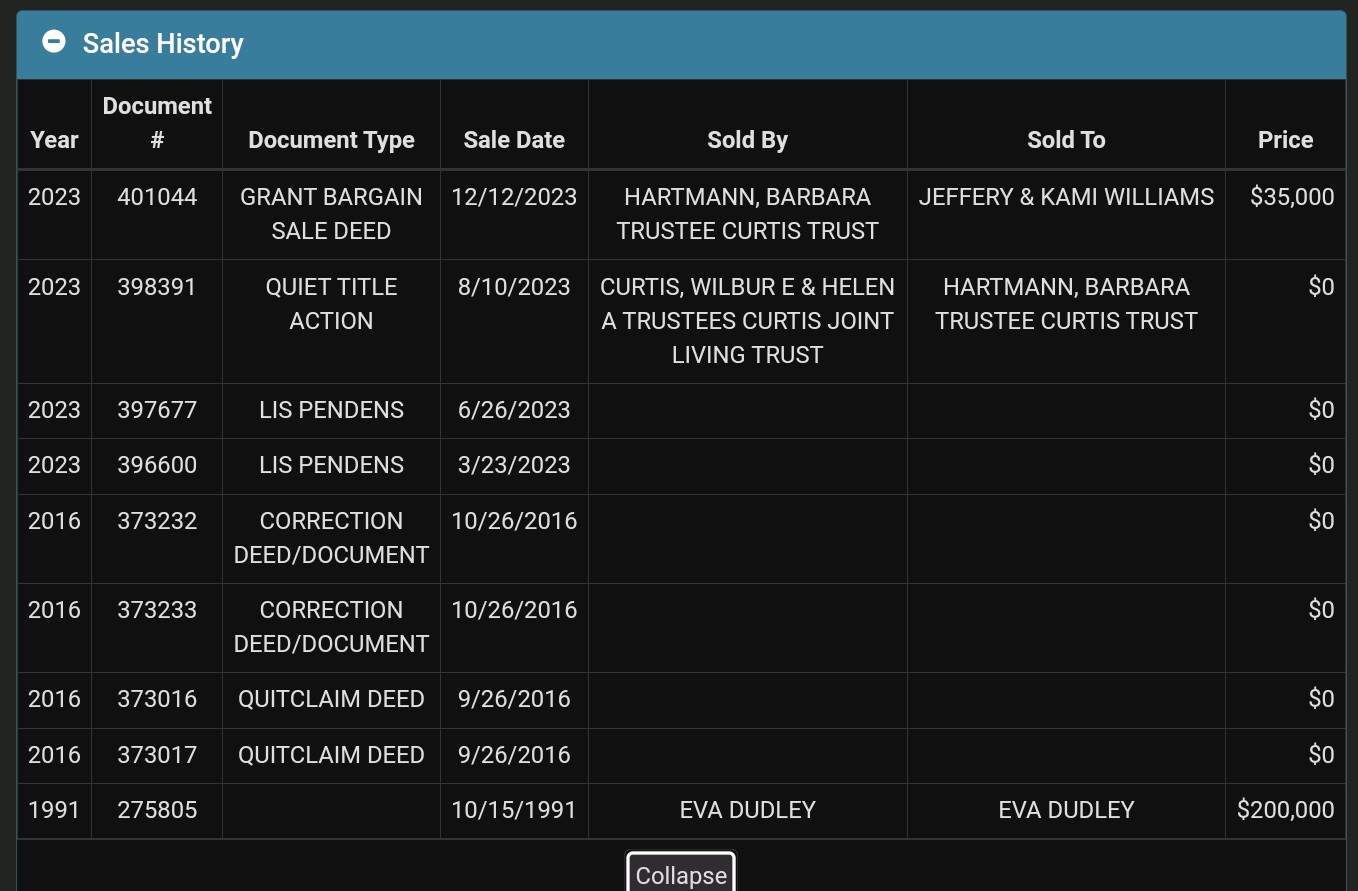Viewport: 1358px width, 891px height.
Task: Click the year 2023 in the 401044 row
Action: 54,197
